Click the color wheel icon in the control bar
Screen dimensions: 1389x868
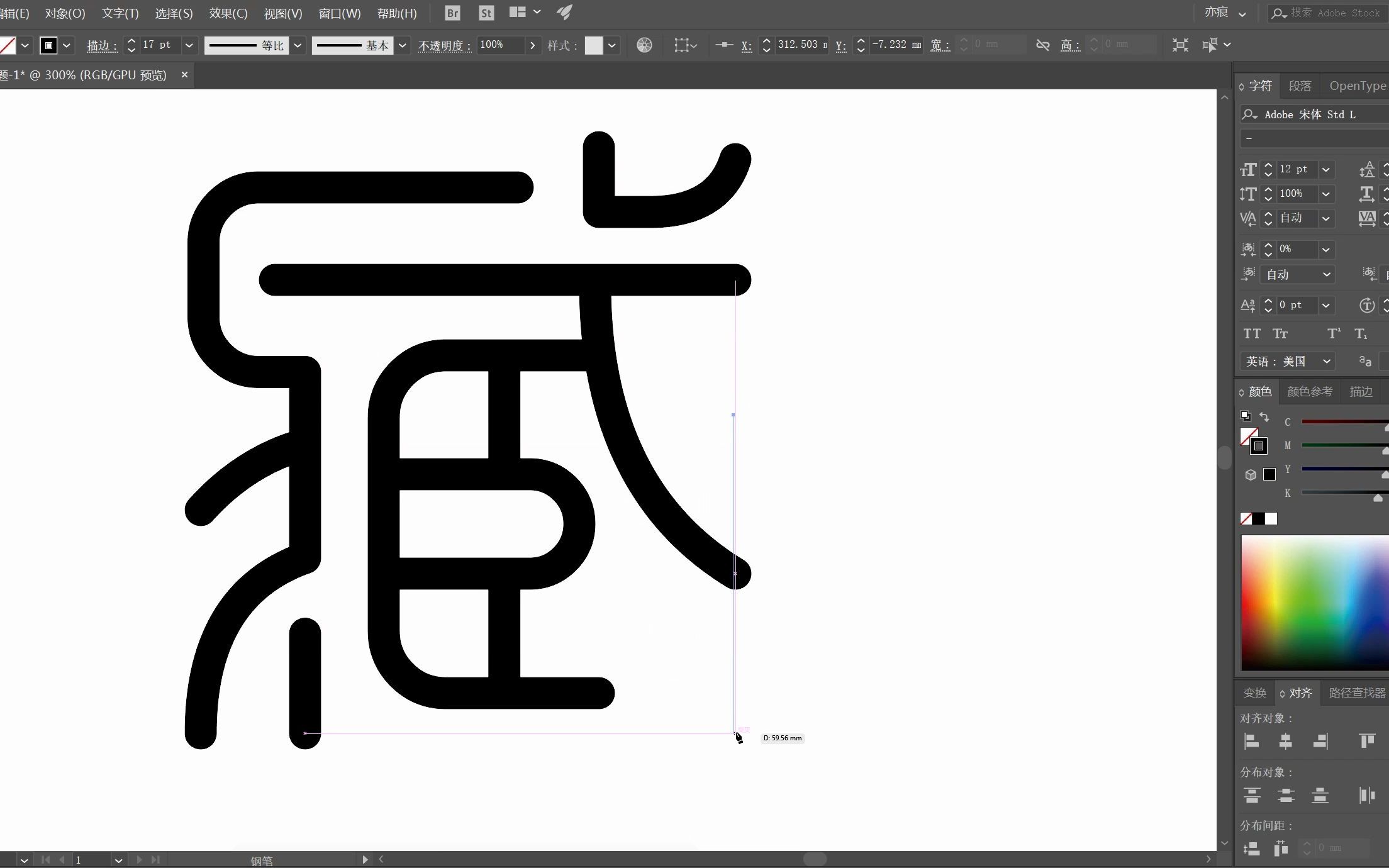644,45
